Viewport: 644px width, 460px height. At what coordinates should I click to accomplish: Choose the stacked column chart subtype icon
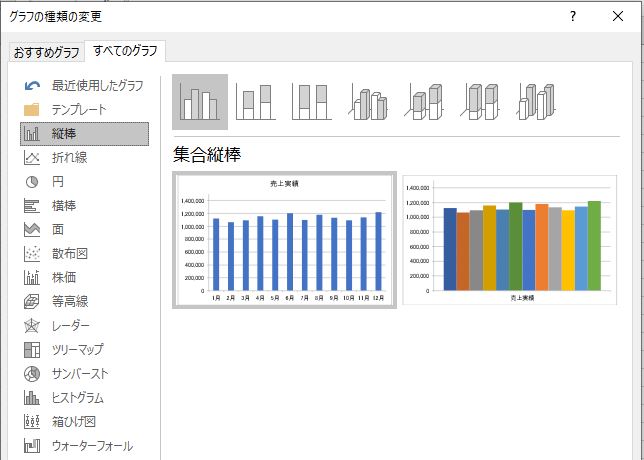(255, 102)
